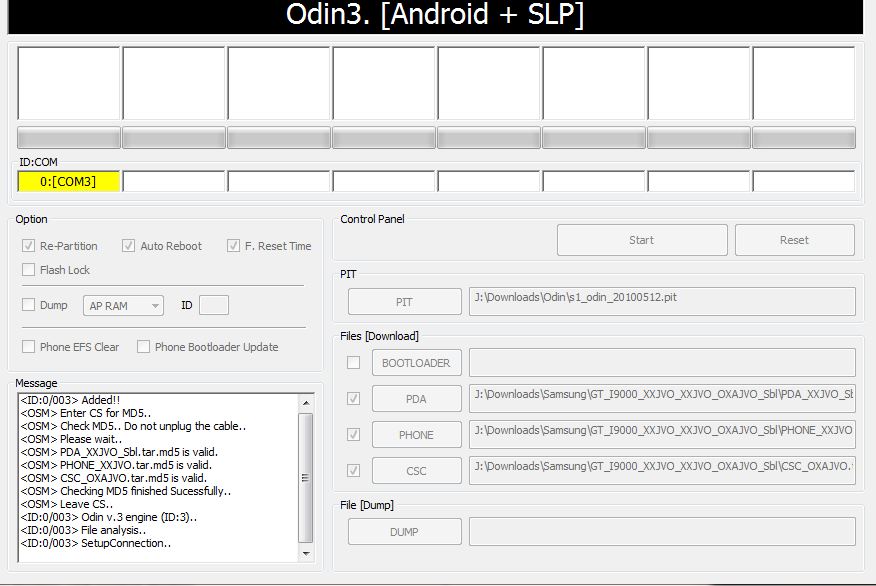Click the File [Dump] path field
The height and width of the screenshot is (586, 876).
[x=662, y=531]
